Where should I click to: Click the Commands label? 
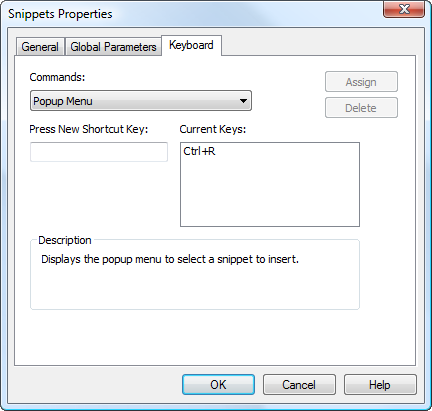point(57,77)
